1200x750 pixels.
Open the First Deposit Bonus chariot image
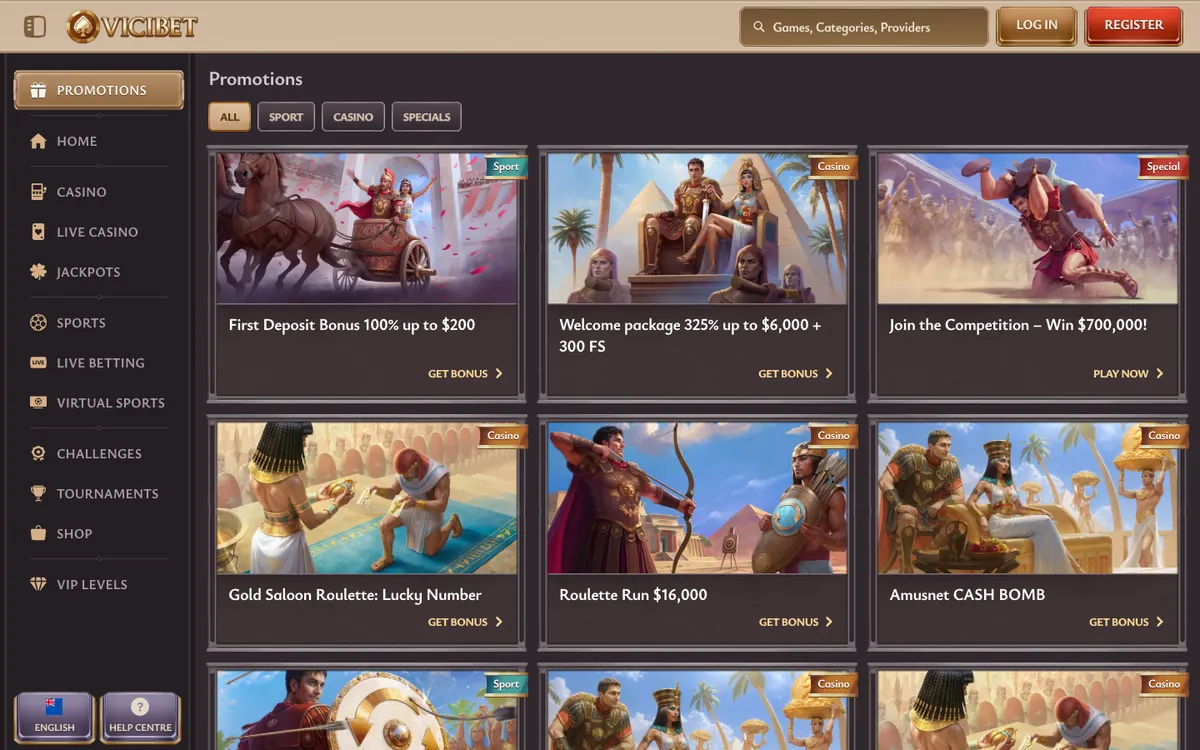pos(367,228)
